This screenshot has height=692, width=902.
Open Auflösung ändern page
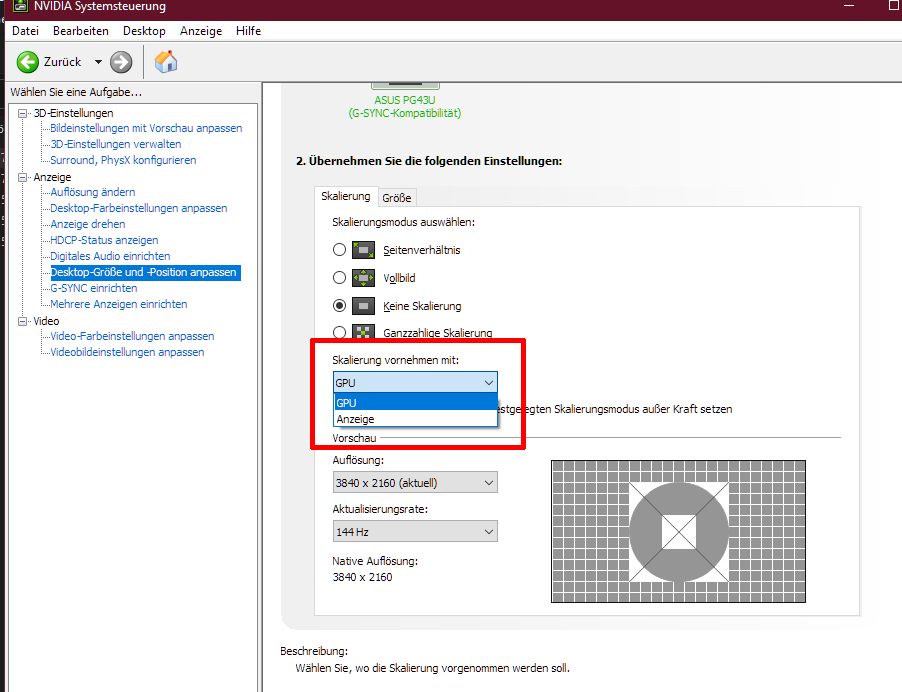click(93, 192)
